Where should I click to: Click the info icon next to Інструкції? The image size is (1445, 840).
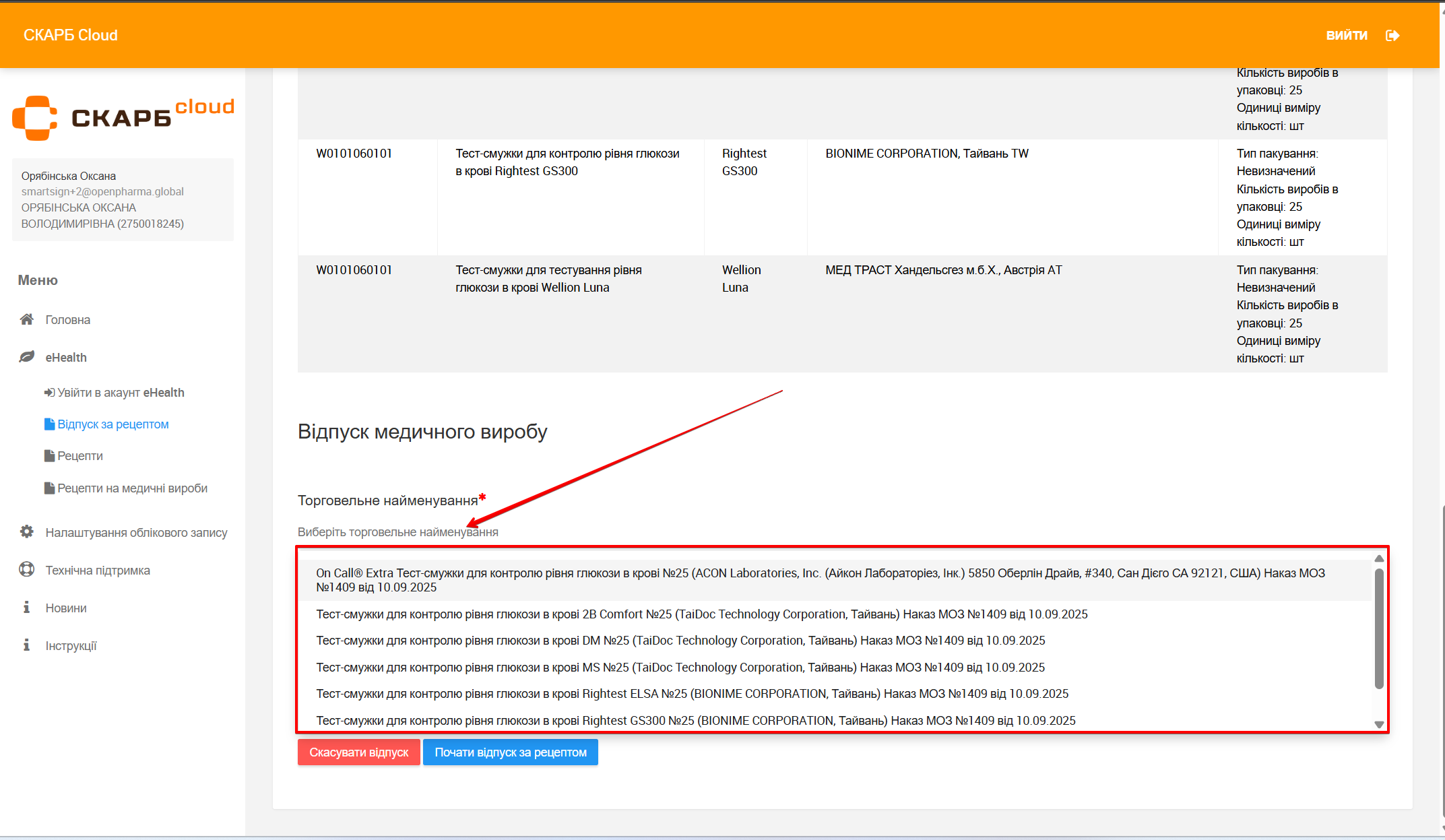[x=26, y=645]
